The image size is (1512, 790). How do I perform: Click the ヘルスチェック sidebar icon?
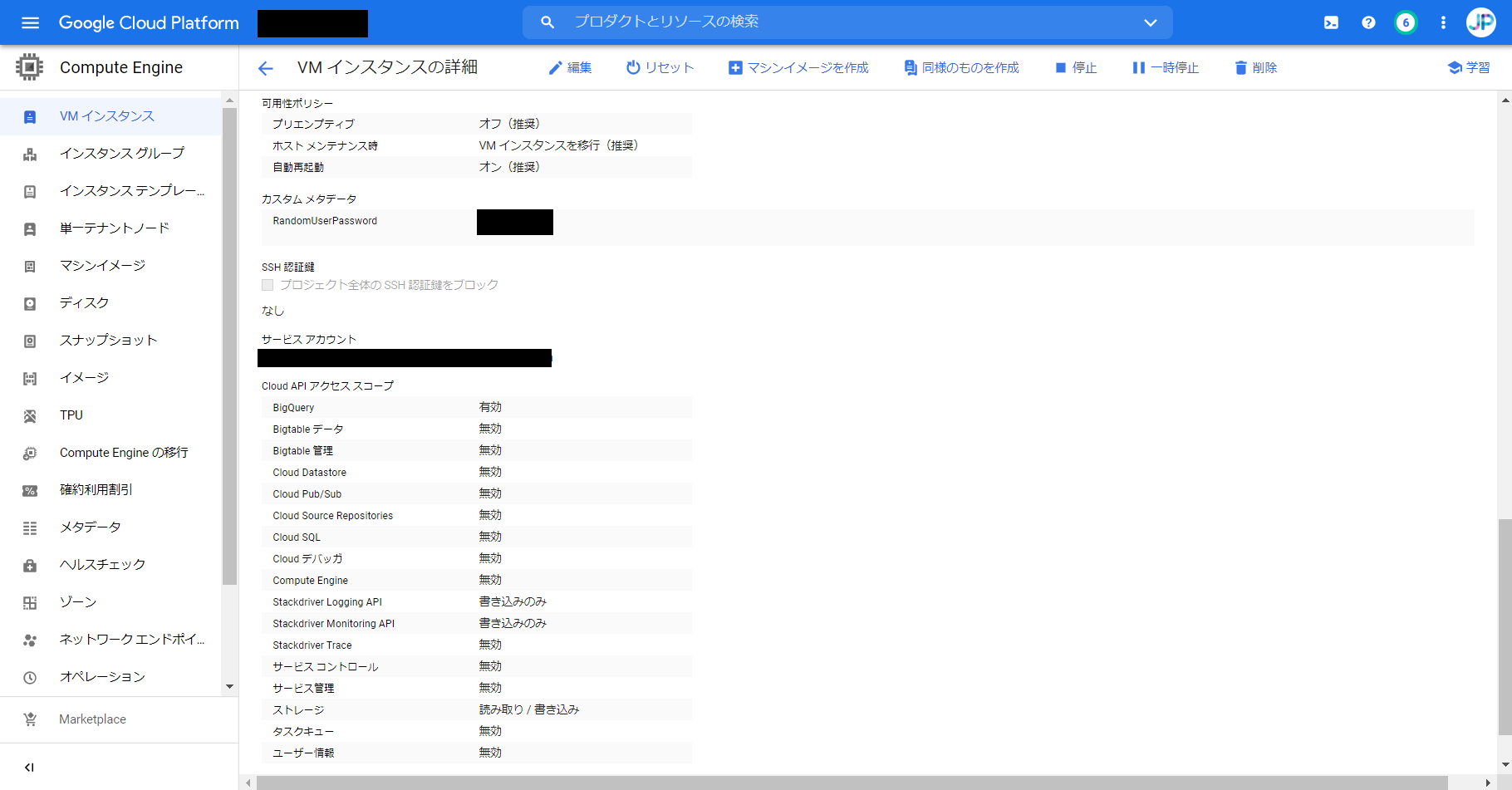tap(30, 566)
